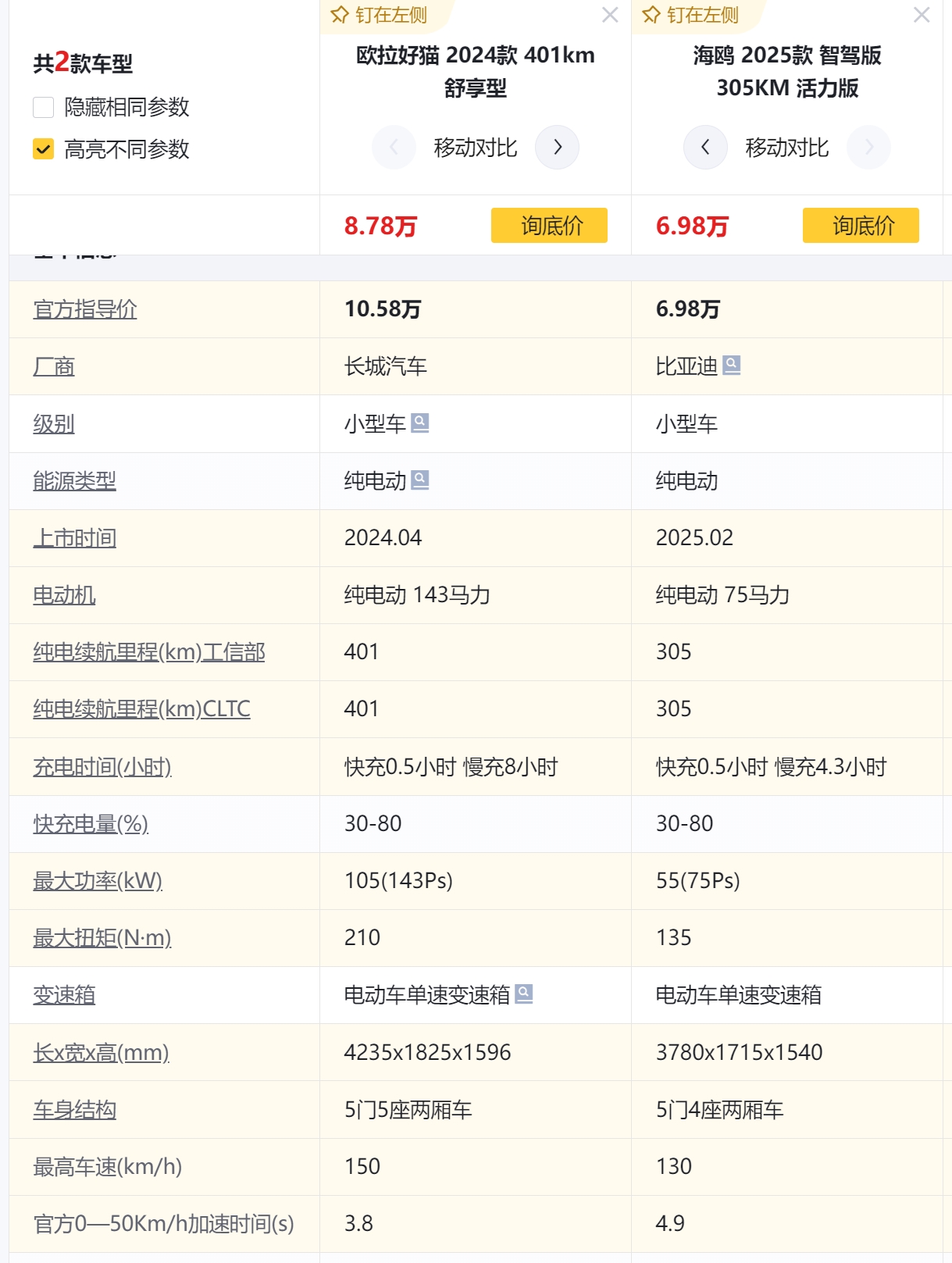Image resolution: width=952 pixels, height=1263 pixels.
Task: Click 移动对比 label under 欧拉好猫
Action: (476, 148)
